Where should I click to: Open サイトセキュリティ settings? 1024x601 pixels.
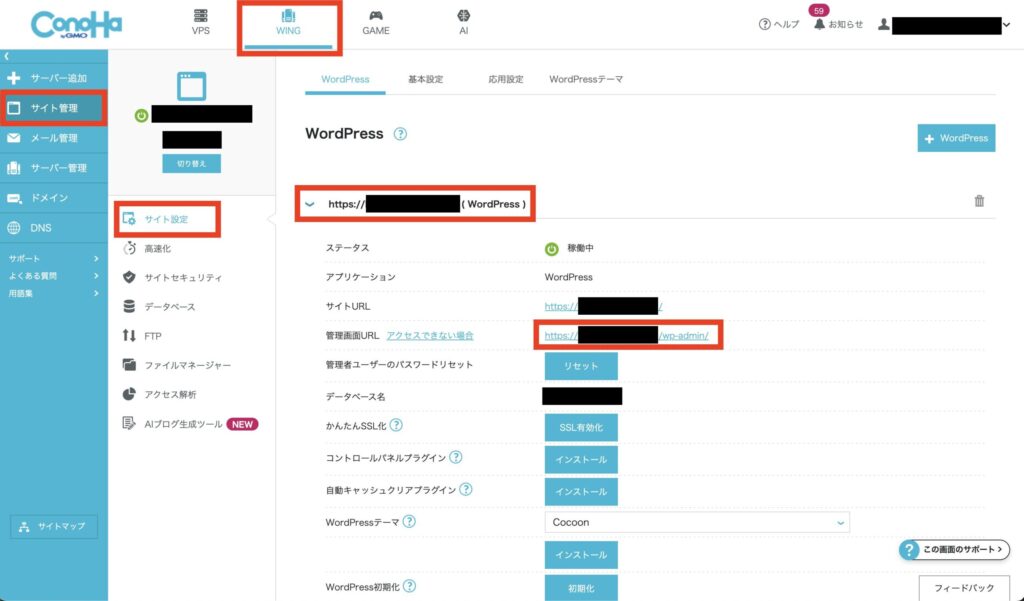click(x=172, y=278)
